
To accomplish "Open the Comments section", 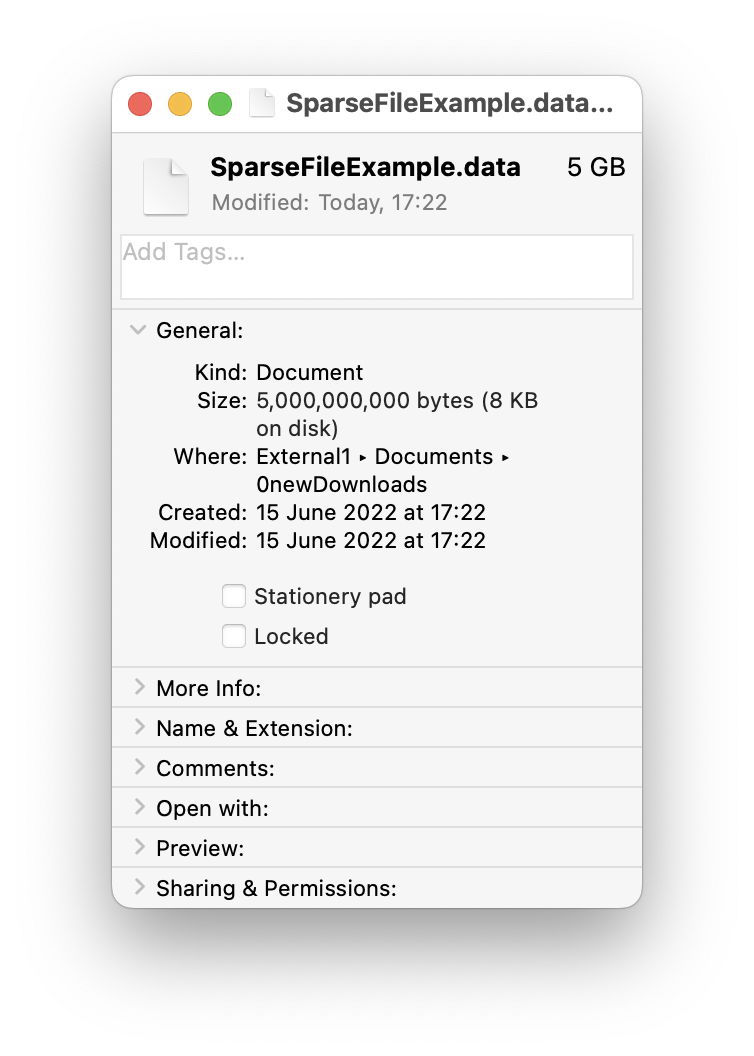I will [140, 768].
